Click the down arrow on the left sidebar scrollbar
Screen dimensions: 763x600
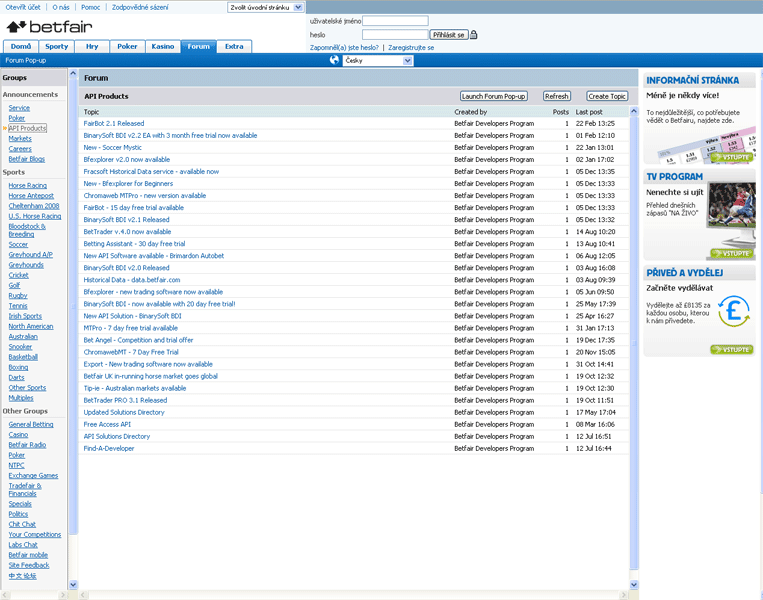click(x=72, y=584)
